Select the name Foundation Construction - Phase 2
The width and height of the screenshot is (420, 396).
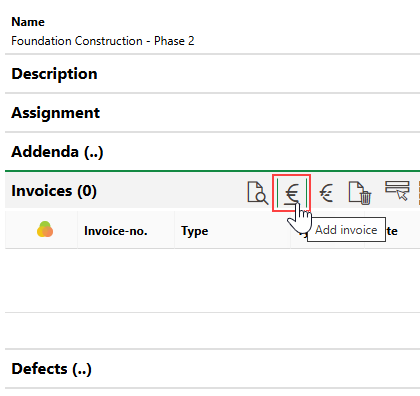click(x=103, y=41)
